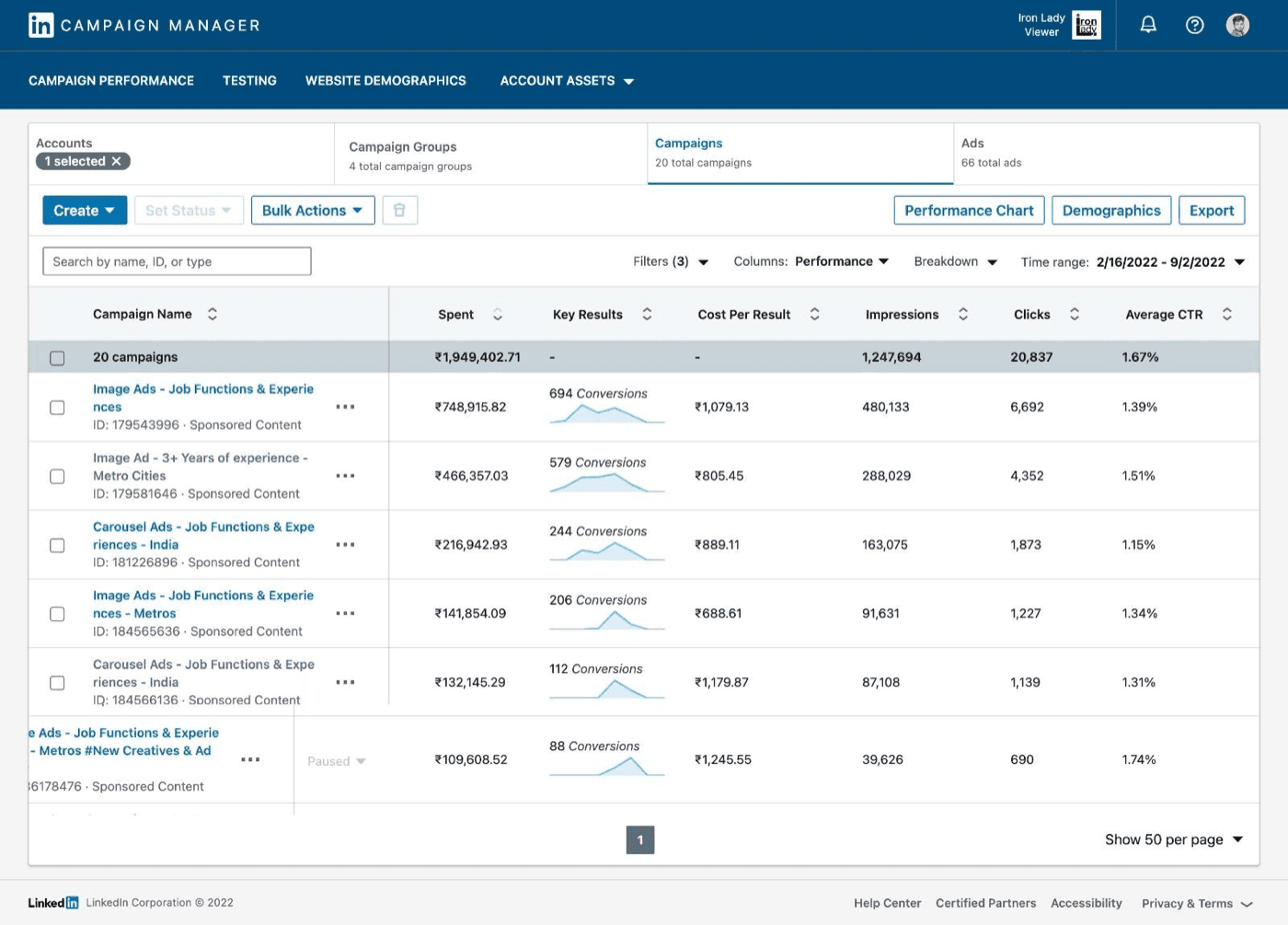Expand Privacy & Terms footer menu

1197,904
